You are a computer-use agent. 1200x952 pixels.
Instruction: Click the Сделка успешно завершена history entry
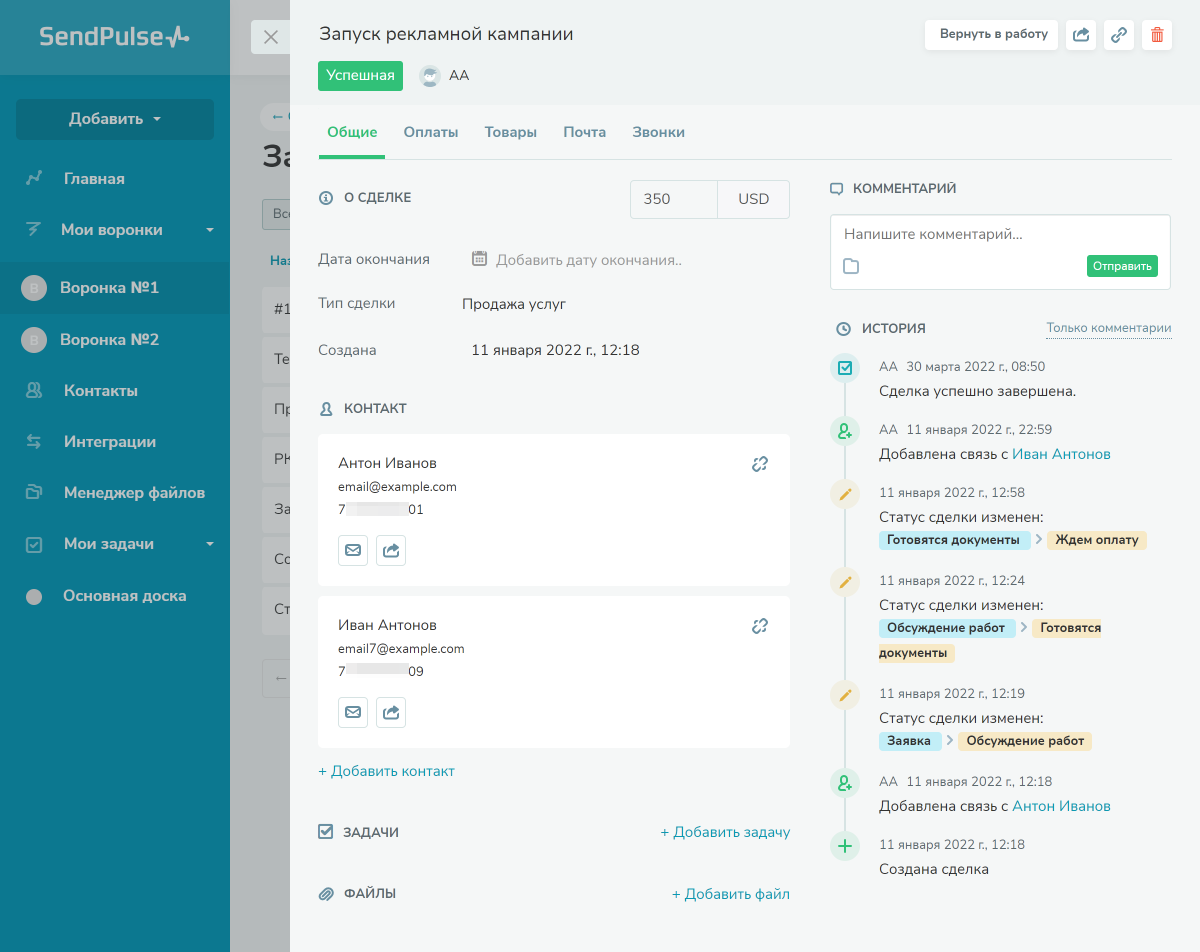coord(977,391)
